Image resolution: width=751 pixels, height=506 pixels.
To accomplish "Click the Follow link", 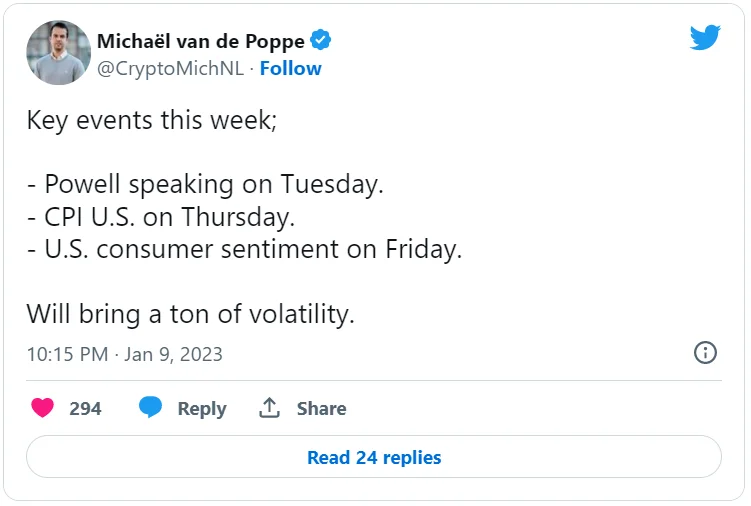I will pyautogui.click(x=290, y=68).
